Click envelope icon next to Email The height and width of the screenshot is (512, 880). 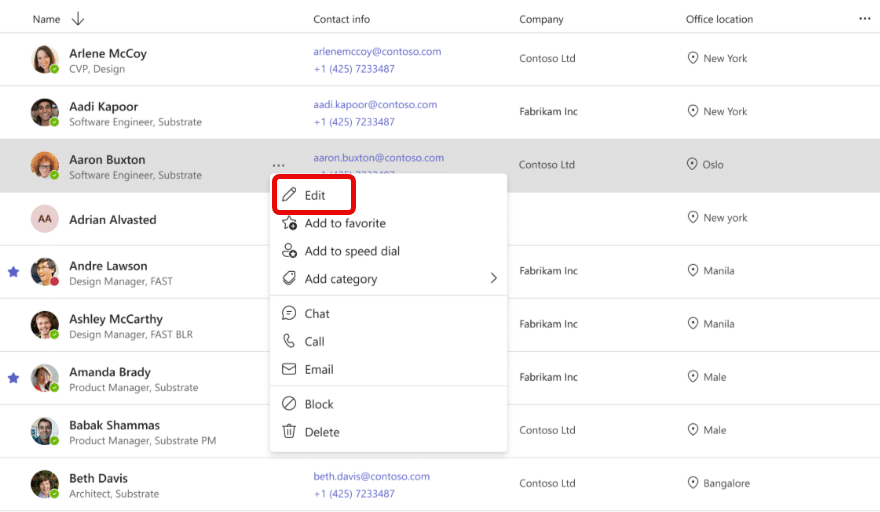click(289, 369)
